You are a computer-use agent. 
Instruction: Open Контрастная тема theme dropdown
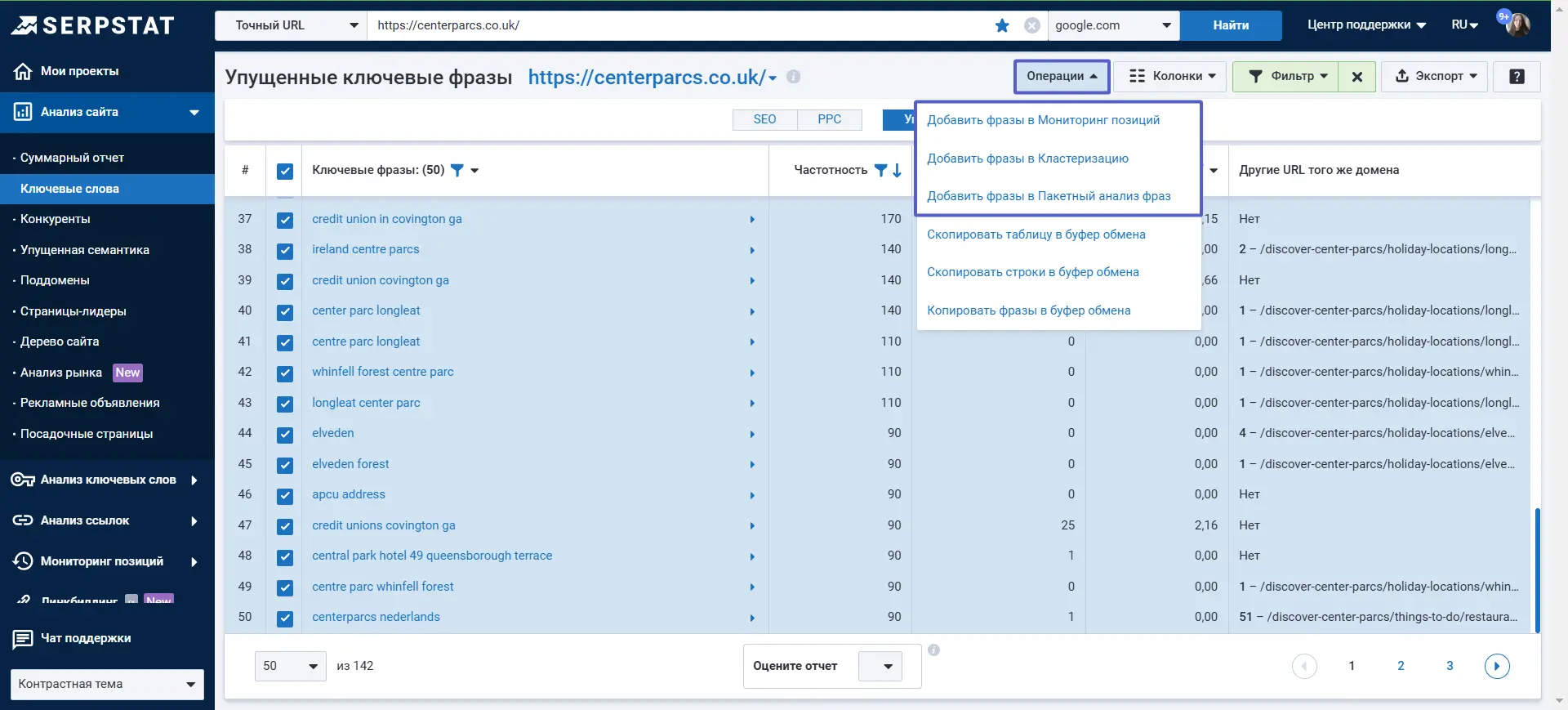point(107,684)
